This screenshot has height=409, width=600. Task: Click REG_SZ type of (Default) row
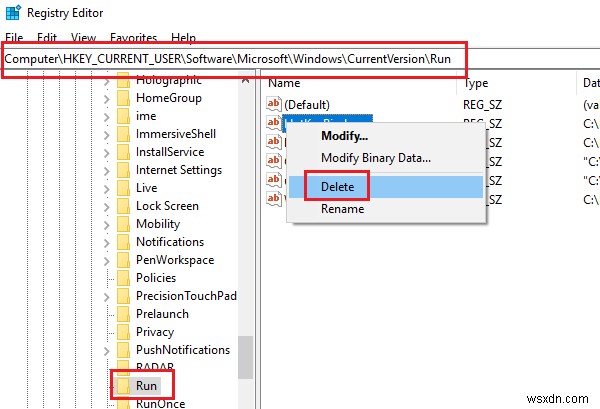tap(482, 105)
